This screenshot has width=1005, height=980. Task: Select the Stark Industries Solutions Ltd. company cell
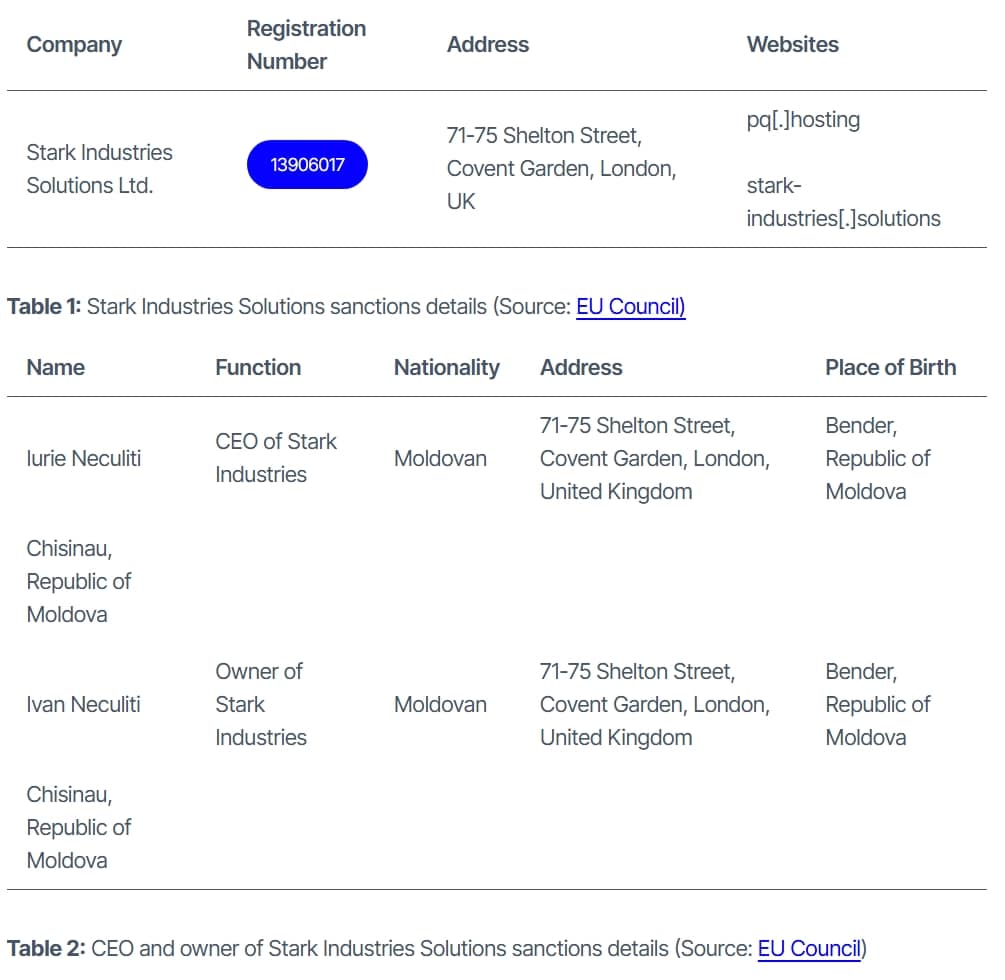(99, 169)
